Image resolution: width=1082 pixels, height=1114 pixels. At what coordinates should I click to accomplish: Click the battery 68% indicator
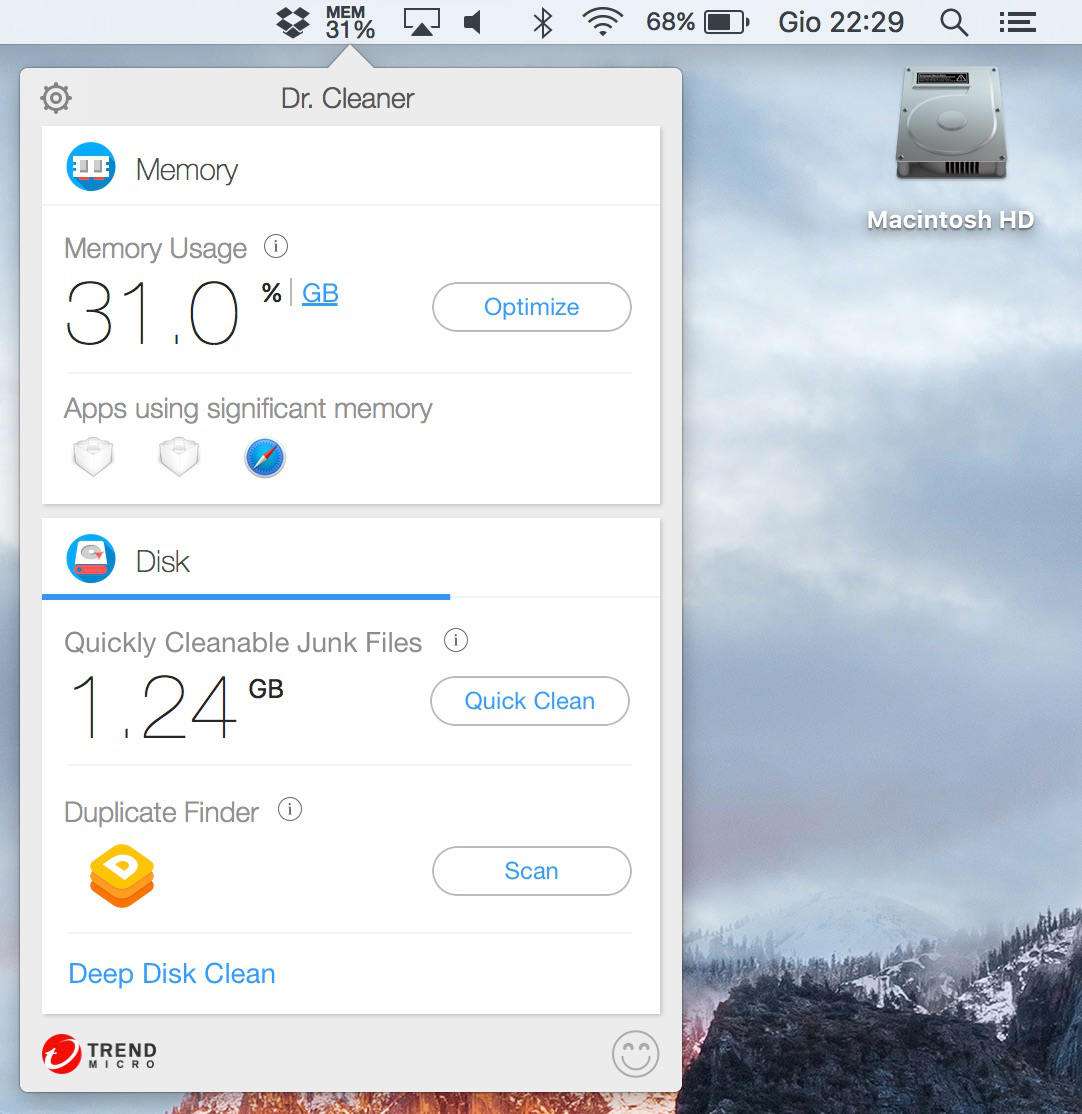698,22
